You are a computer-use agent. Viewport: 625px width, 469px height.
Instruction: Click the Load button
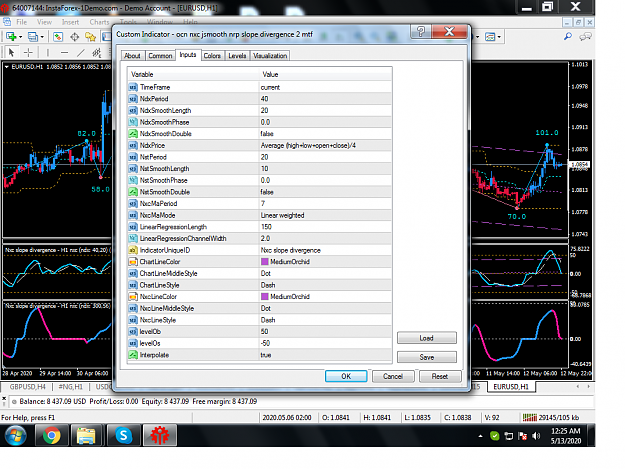tap(426, 338)
